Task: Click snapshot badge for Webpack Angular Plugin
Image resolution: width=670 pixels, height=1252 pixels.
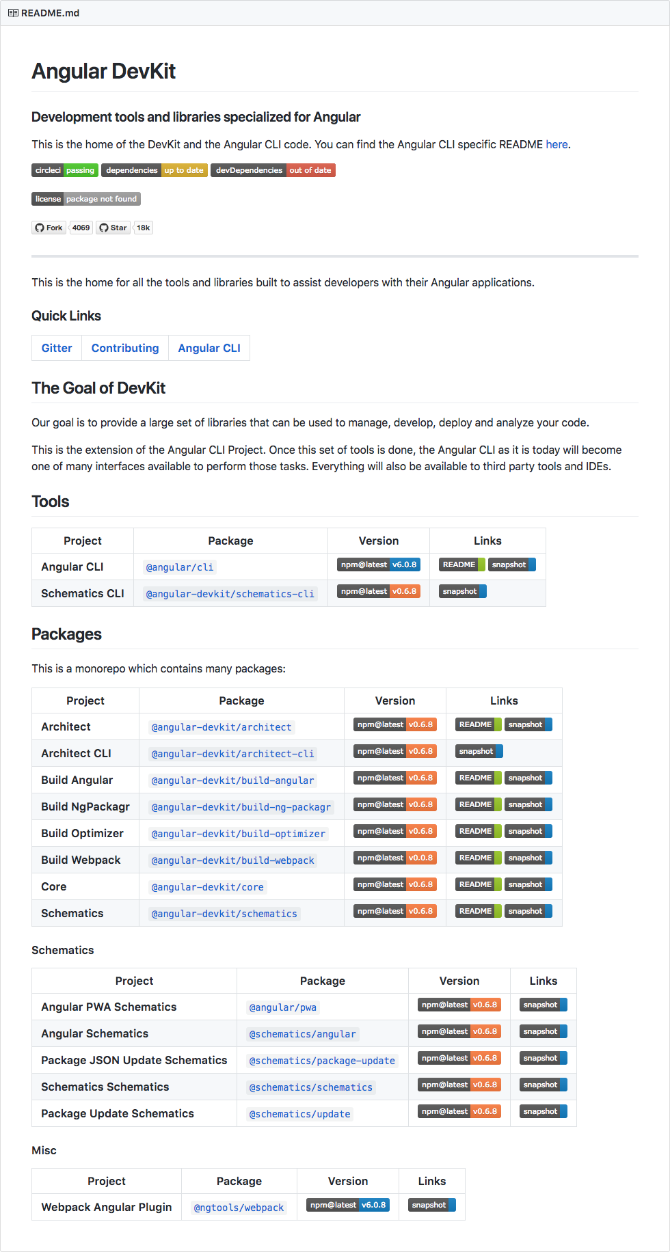Action: pos(432,1205)
